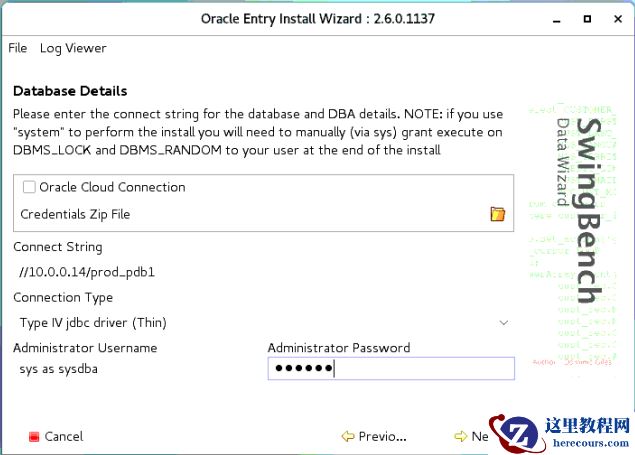Cancel the install wizard
This screenshot has height=455, width=635.
56,436
